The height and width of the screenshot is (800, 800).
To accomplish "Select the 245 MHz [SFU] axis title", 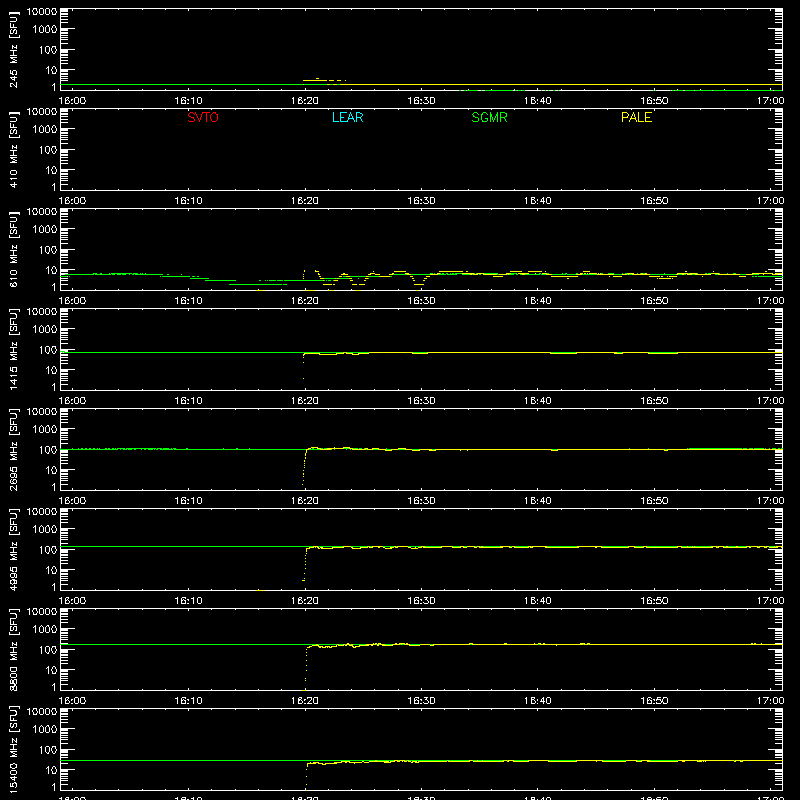I will (13, 49).
